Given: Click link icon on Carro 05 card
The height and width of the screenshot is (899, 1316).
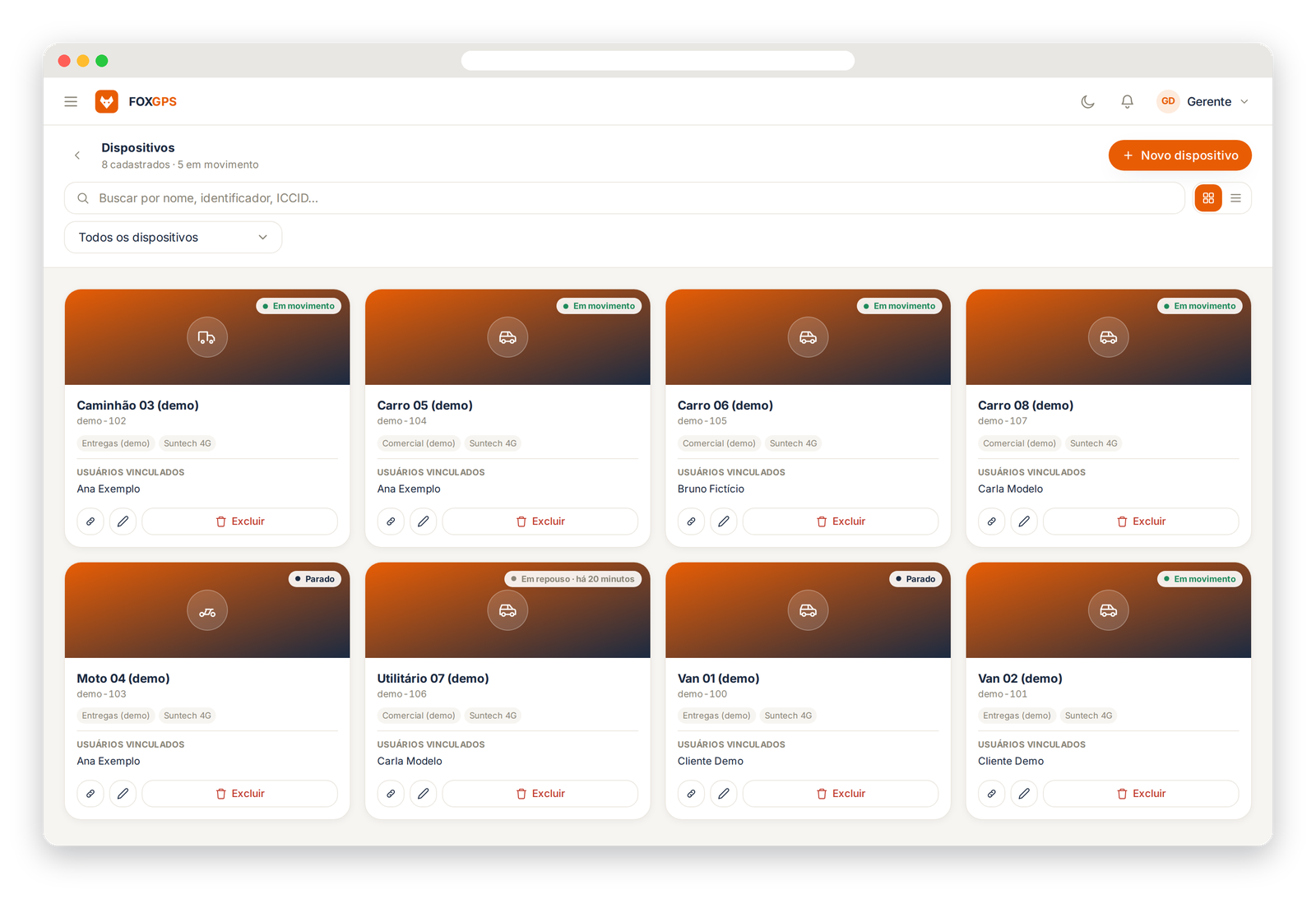Looking at the screenshot, I should click(391, 521).
